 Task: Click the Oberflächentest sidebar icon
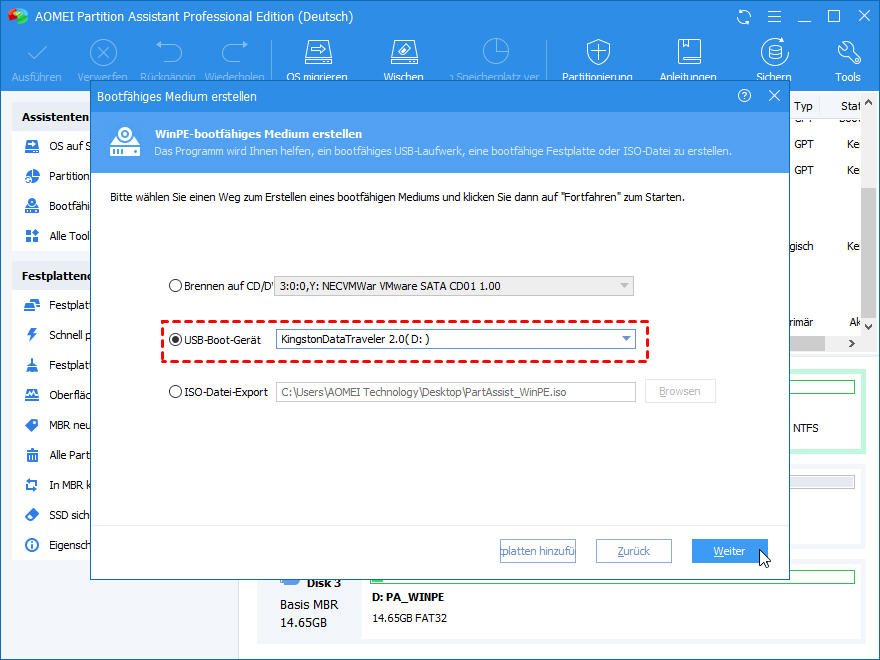32,395
